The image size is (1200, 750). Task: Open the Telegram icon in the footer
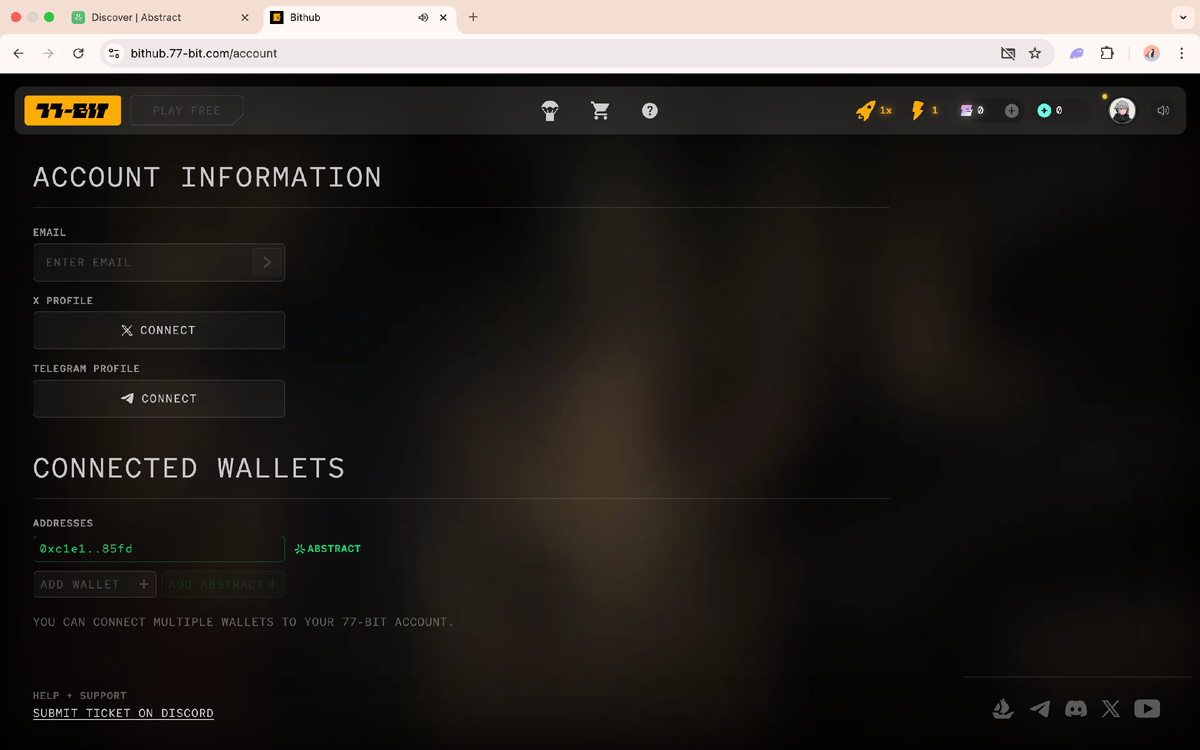tap(1040, 709)
